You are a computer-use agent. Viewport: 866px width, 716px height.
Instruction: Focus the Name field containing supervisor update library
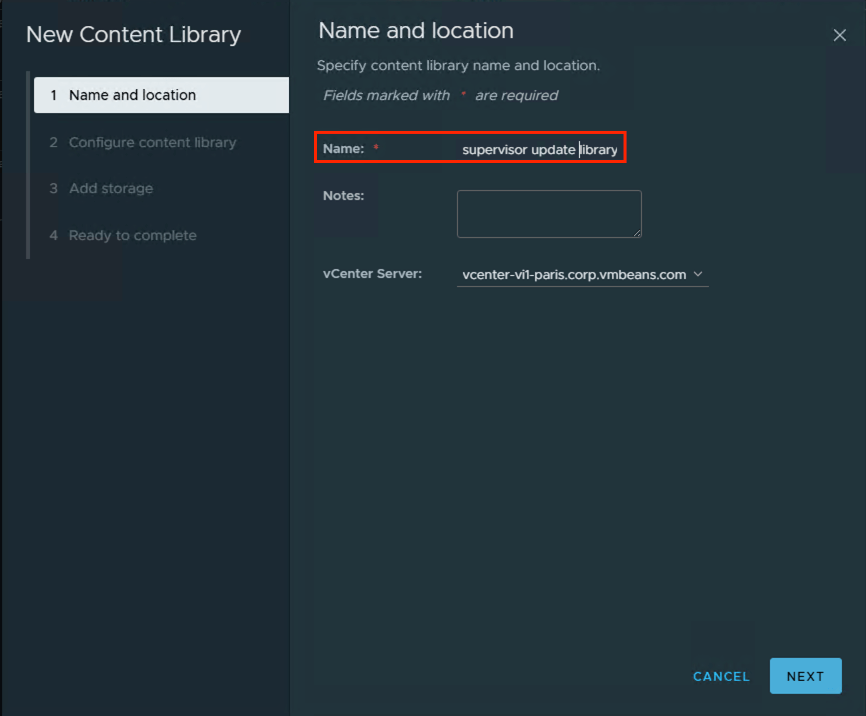tap(539, 150)
